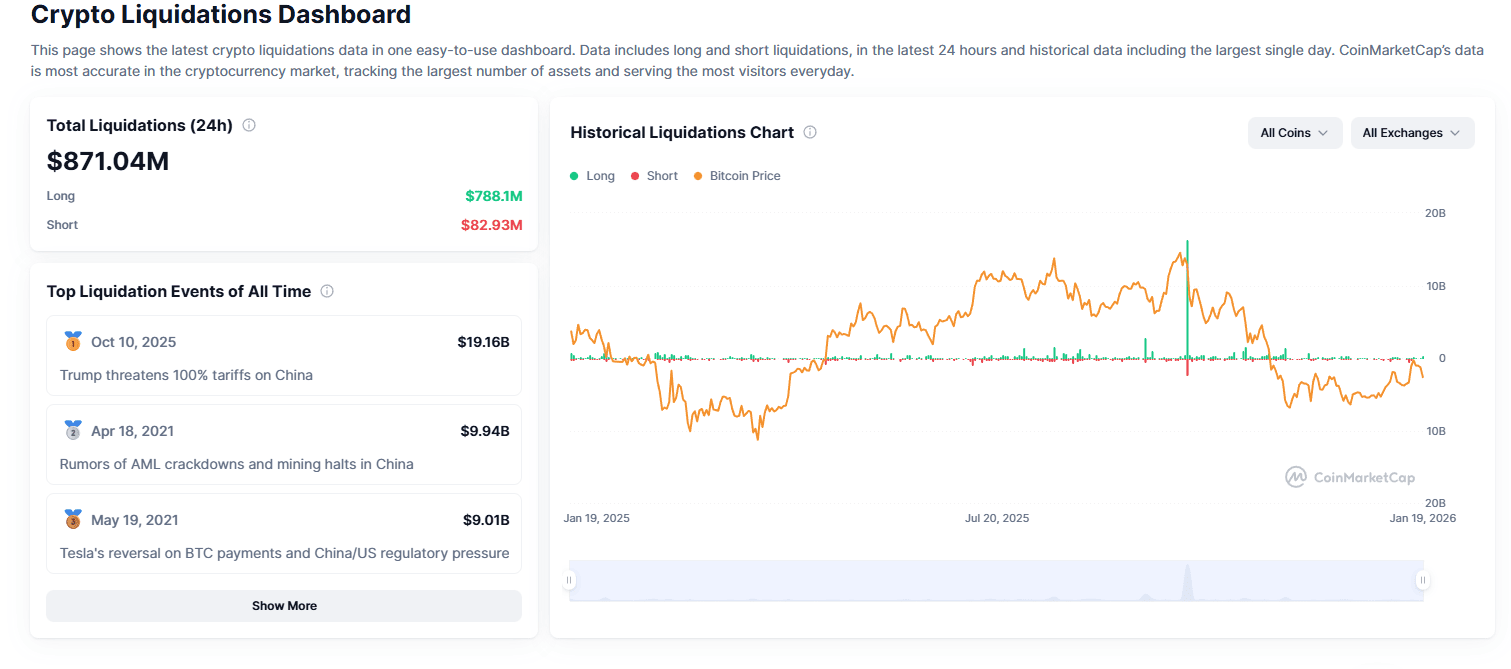Click the bronze medal icon for May 19, 2021
The height and width of the screenshot is (669, 1511).
pyautogui.click(x=72, y=519)
